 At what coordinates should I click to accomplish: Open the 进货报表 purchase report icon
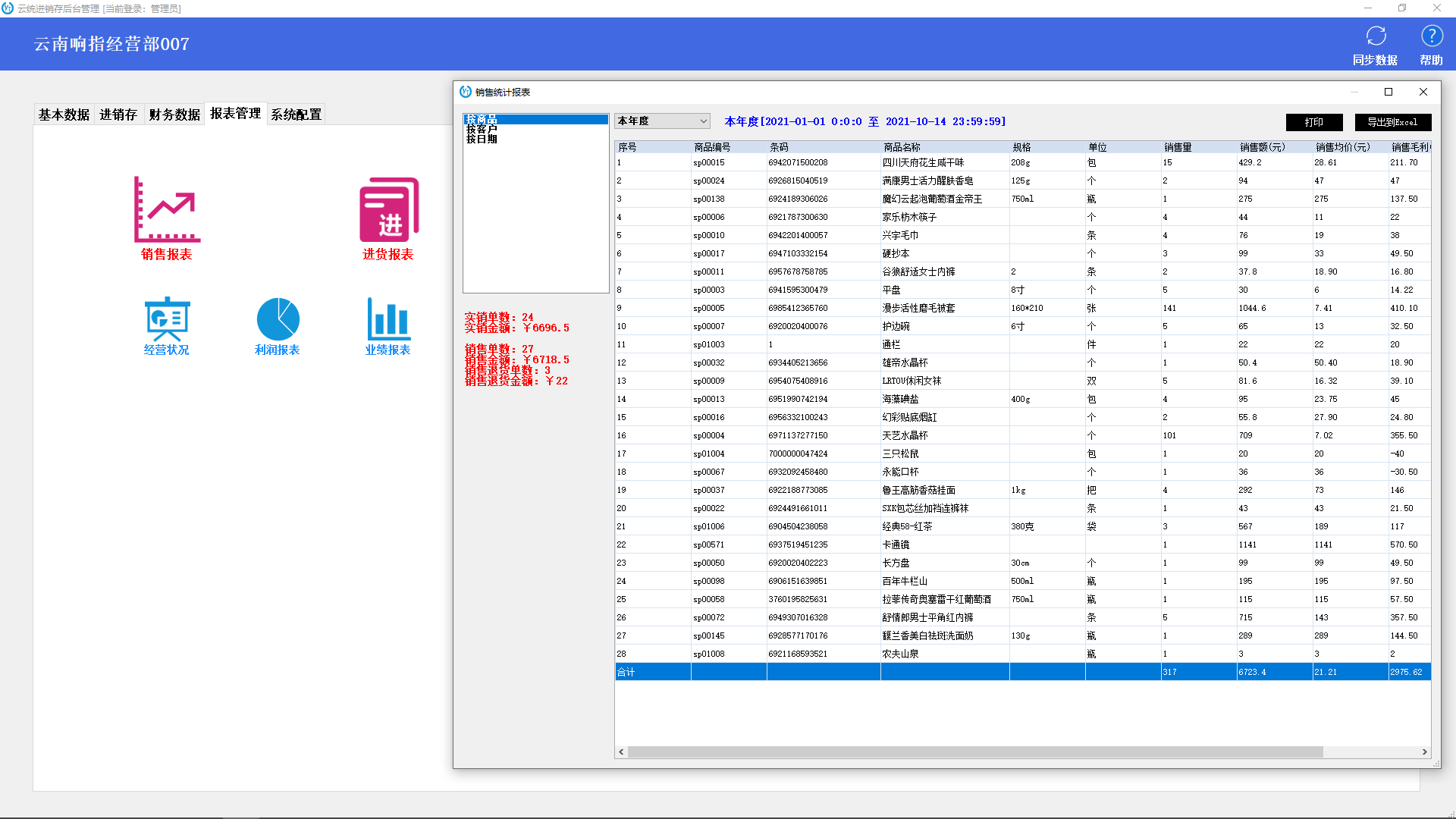(x=388, y=211)
